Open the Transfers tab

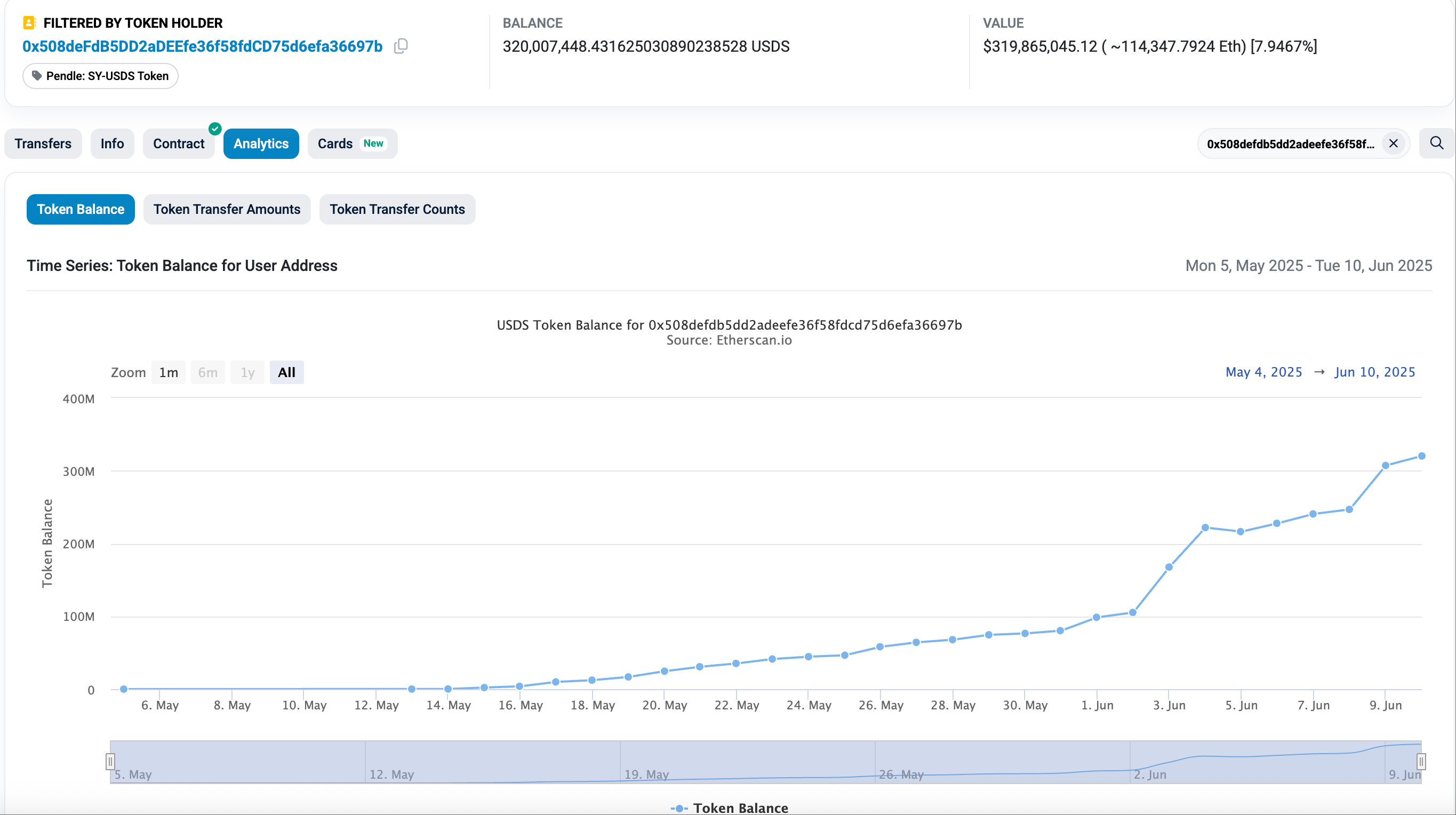(x=43, y=143)
